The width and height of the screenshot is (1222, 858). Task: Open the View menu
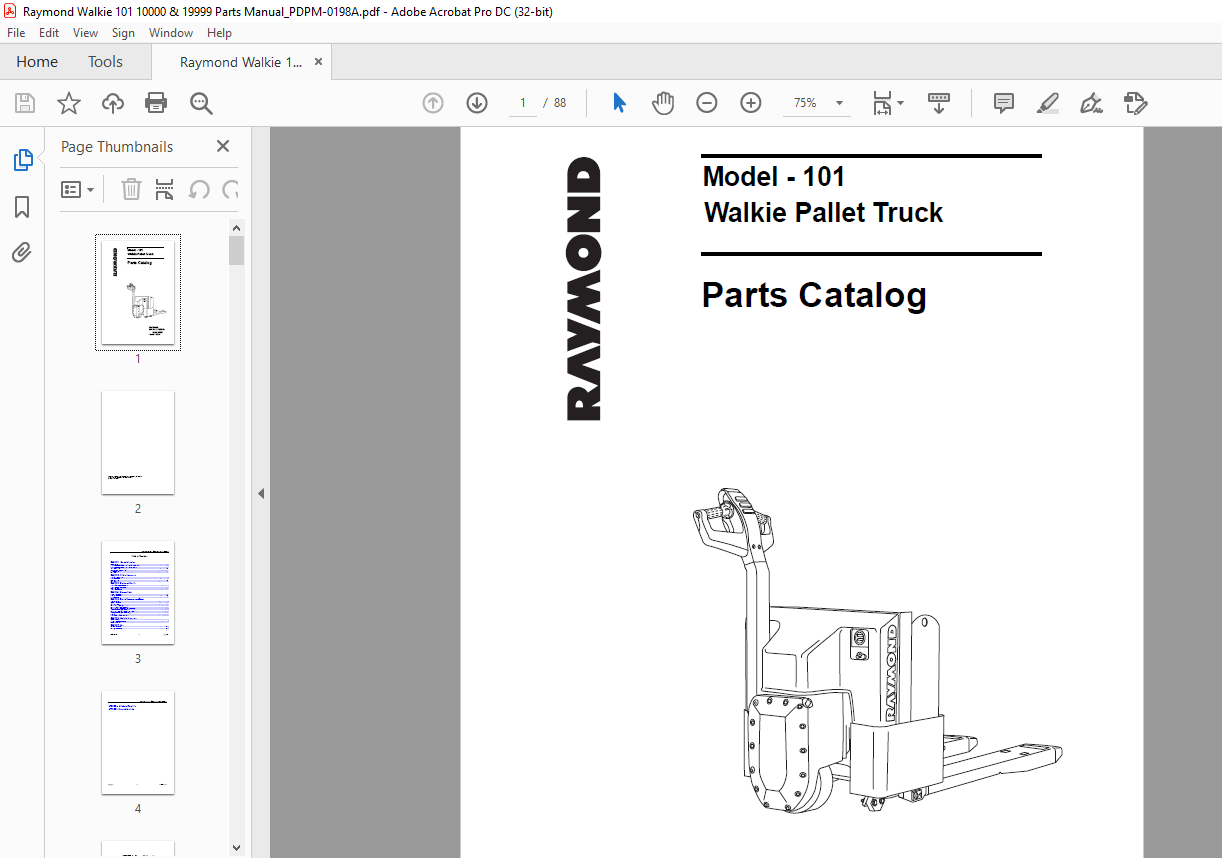85,33
